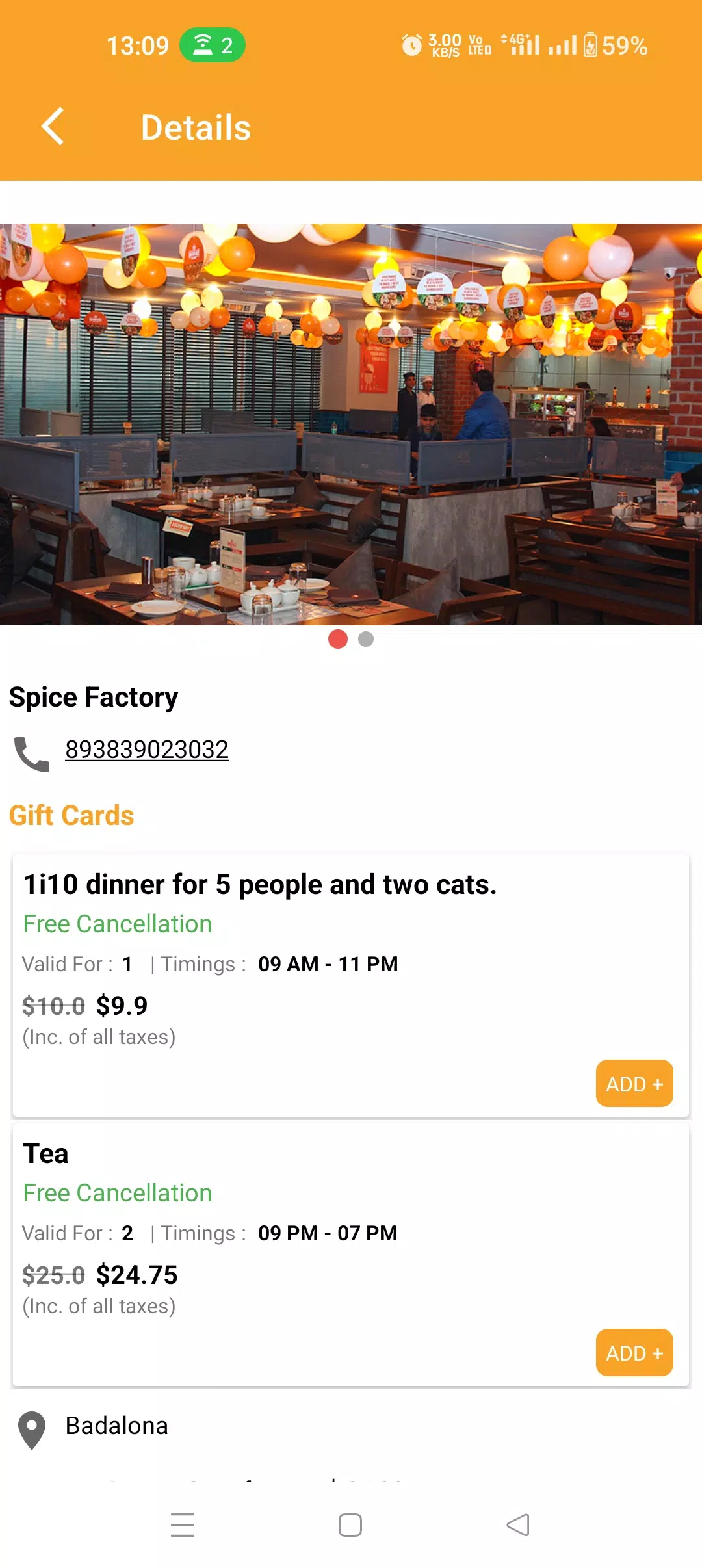
Task: Tap the Gift Cards section heading
Action: (71, 815)
